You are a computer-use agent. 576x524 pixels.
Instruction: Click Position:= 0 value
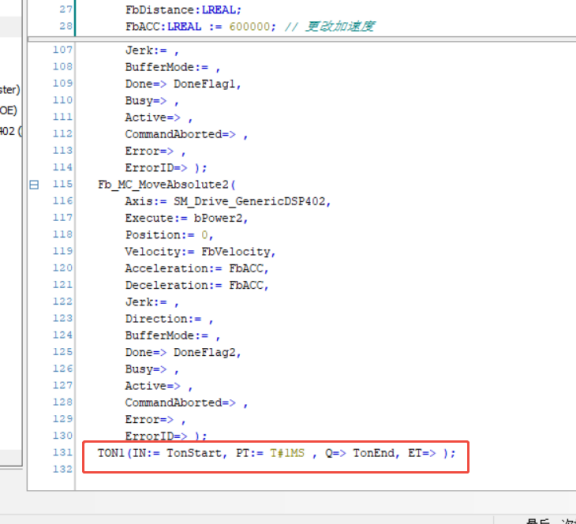click(204, 235)
